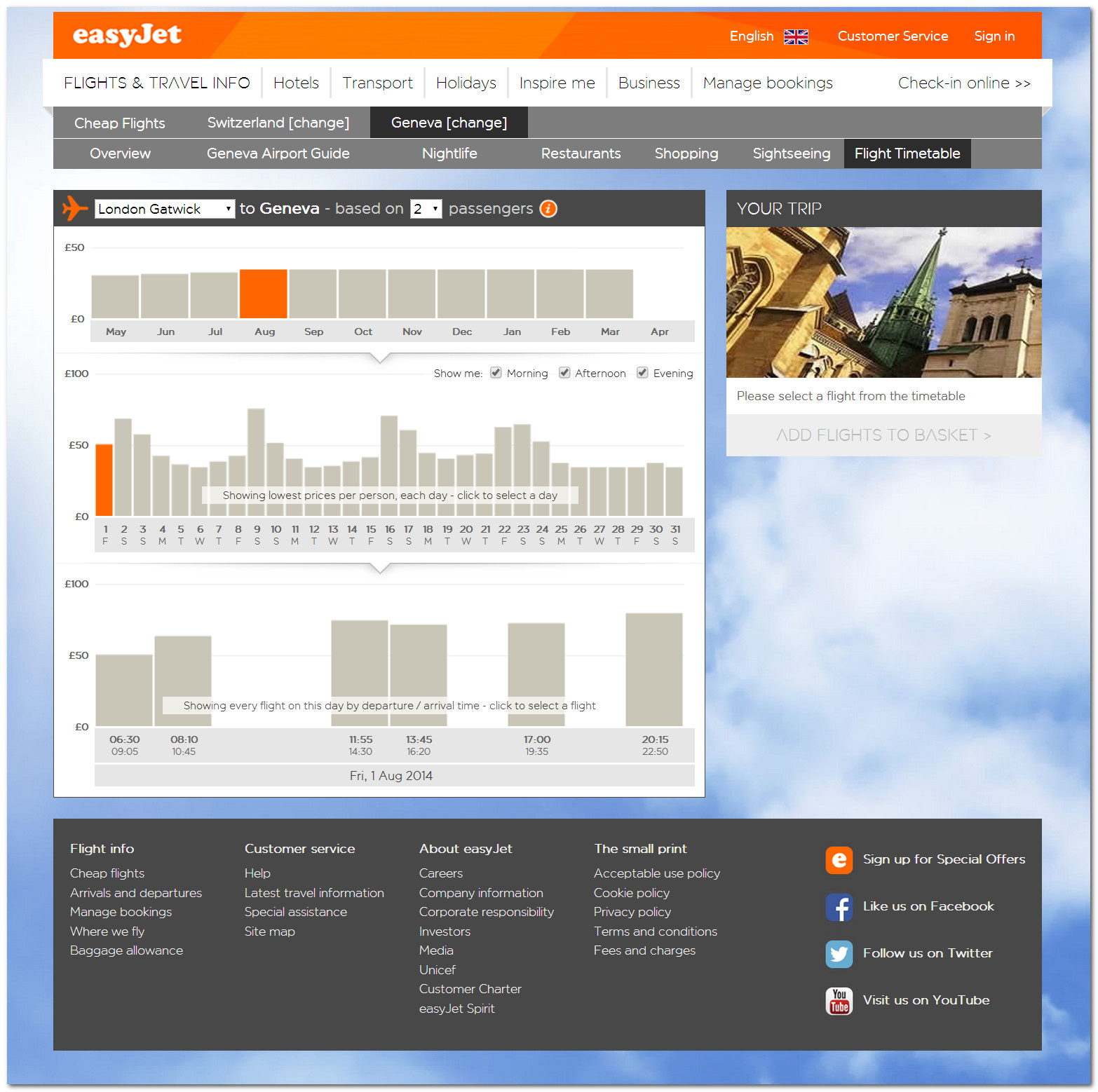The width and height of the screenshot is (1098, 1092).
Task: Toggle the Morning checkbox
Action: coord(496,373)
